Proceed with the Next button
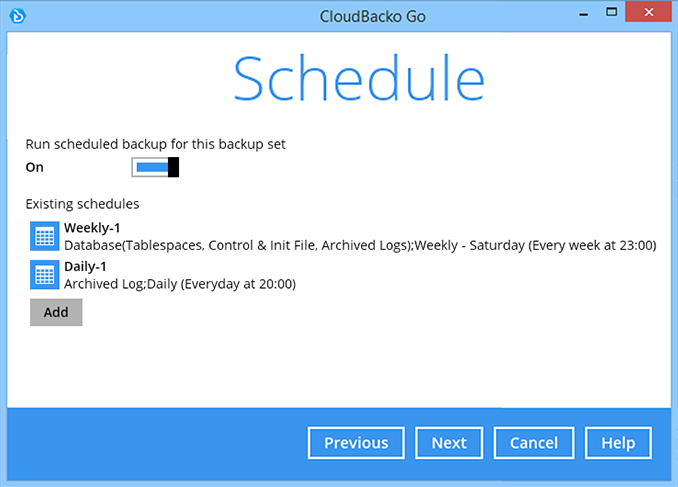Viewport: 678px width, 487px height. click(x=449, y=443)
